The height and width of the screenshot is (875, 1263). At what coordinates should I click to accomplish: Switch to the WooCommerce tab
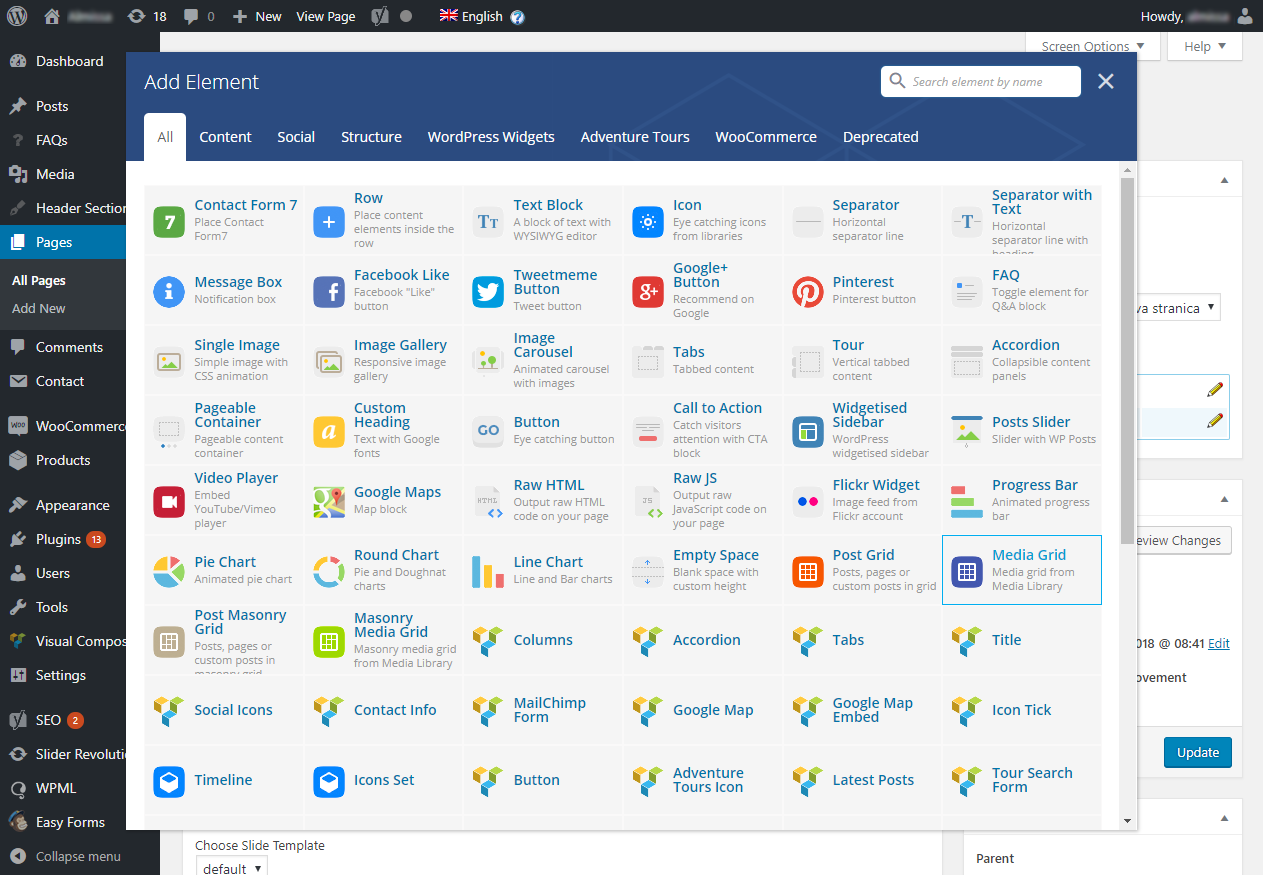coord(766,137)
